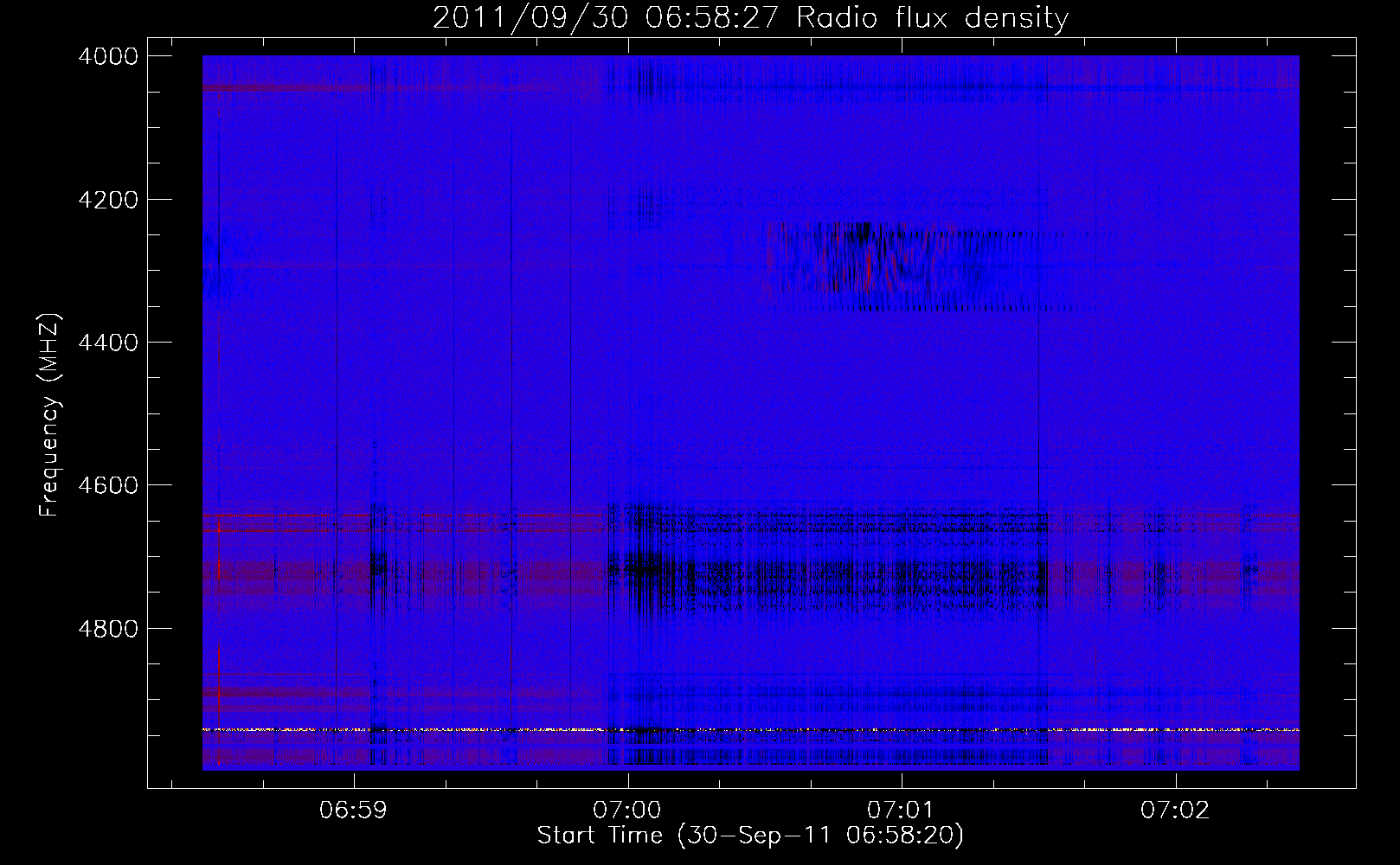Click the 4800 frequency tick label
1400x865 pixels.
(x=108, y=628)
